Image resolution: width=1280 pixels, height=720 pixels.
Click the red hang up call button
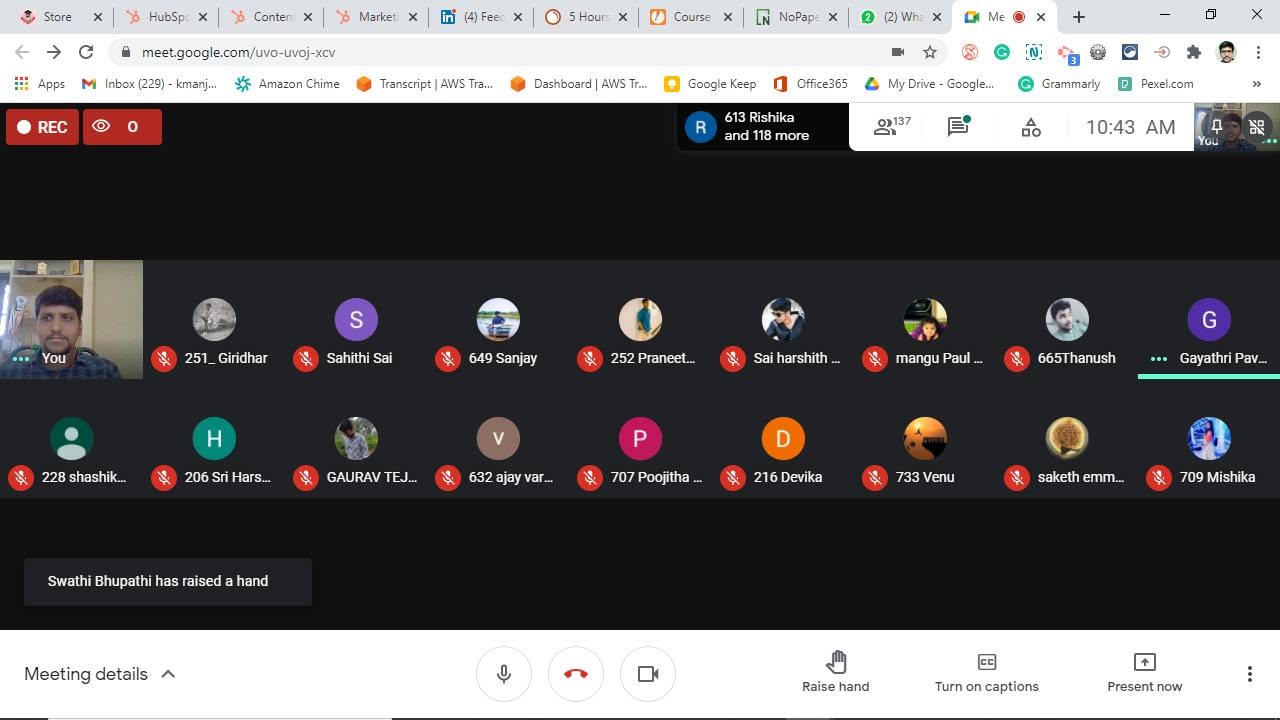tap(576, 674)
